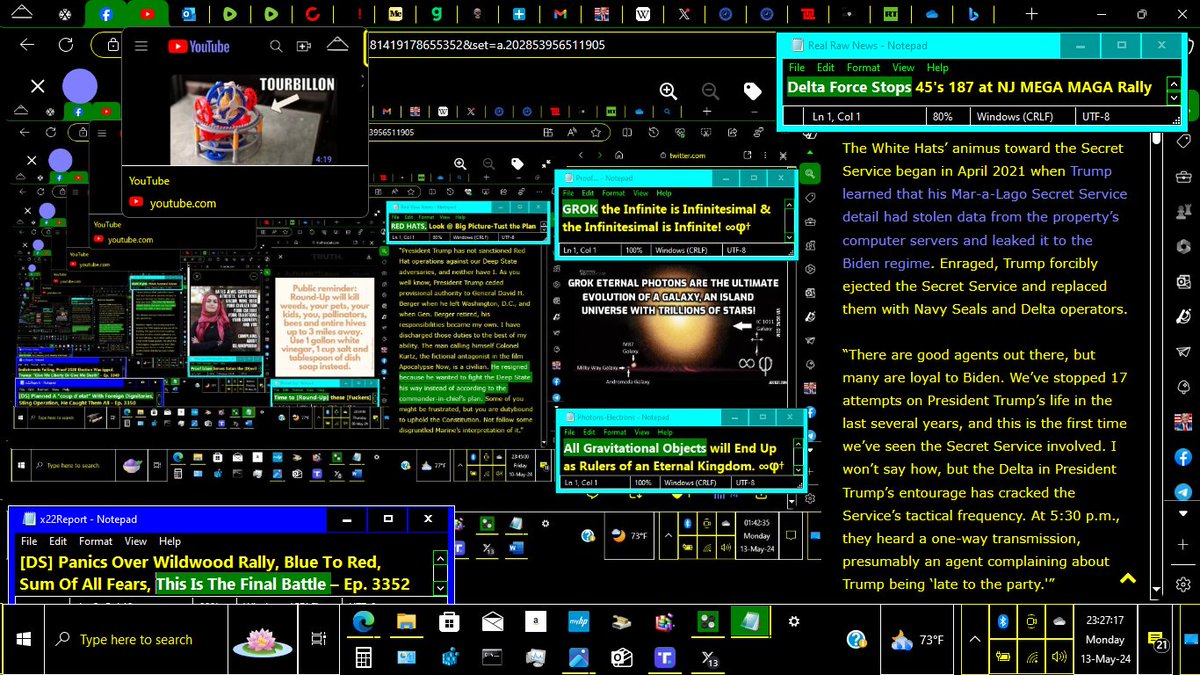This screenshot has width=1200, height=675.
Task: Open the View menu in x22Report Notepad
Action: point(135,541)
